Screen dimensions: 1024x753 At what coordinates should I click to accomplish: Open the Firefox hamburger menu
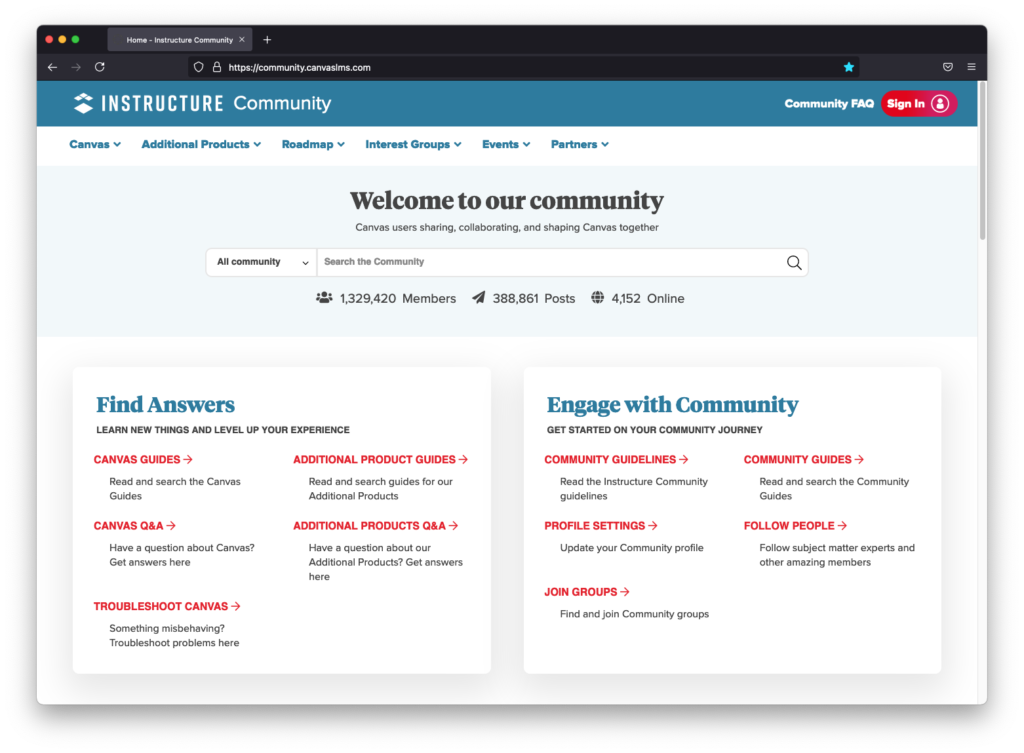[971, 67]
